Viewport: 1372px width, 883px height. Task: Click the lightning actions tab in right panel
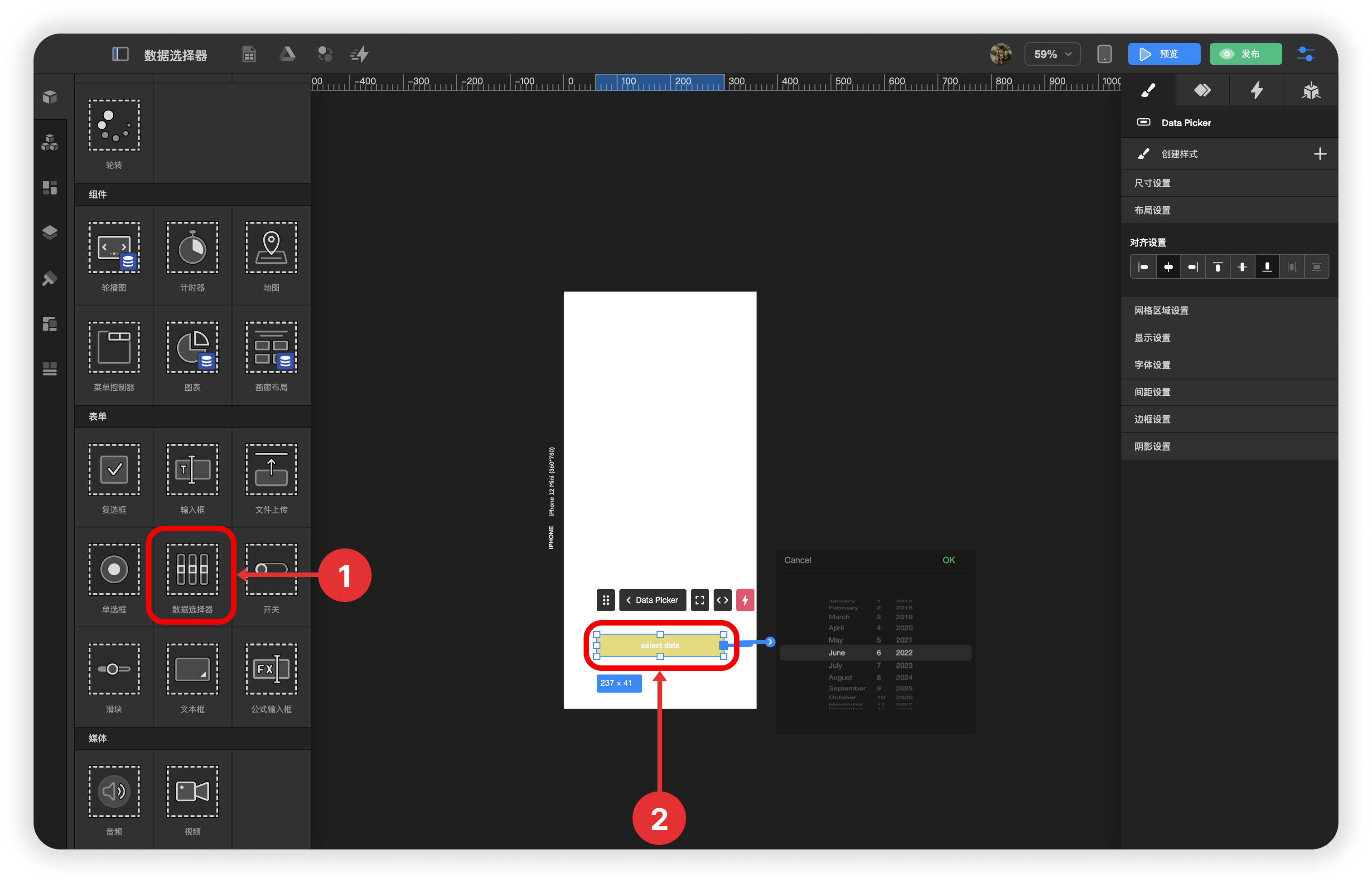coord(1256,91)
